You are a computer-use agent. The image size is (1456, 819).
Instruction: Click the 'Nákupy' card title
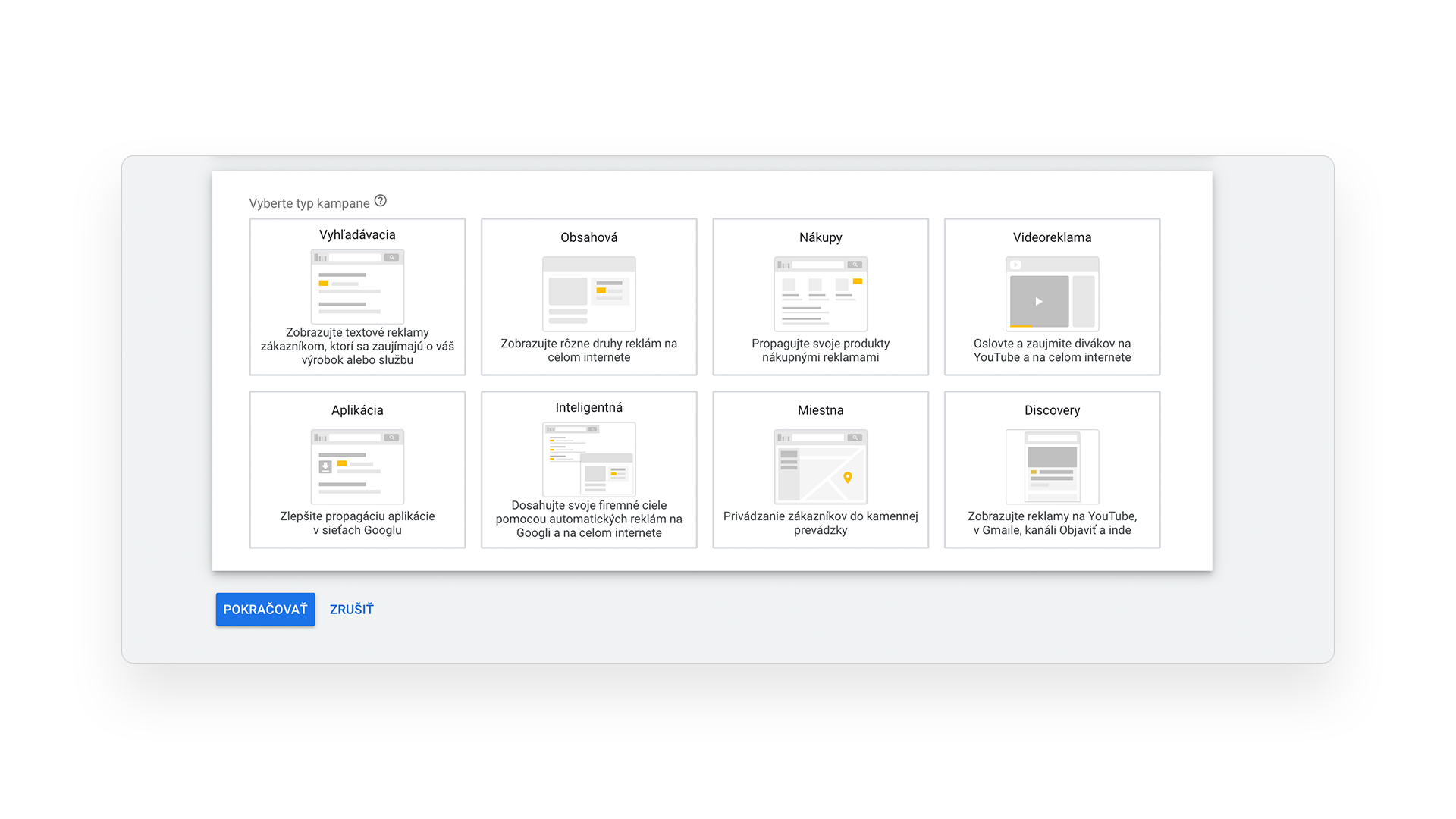pyautogui.click(x=821, y=237)
